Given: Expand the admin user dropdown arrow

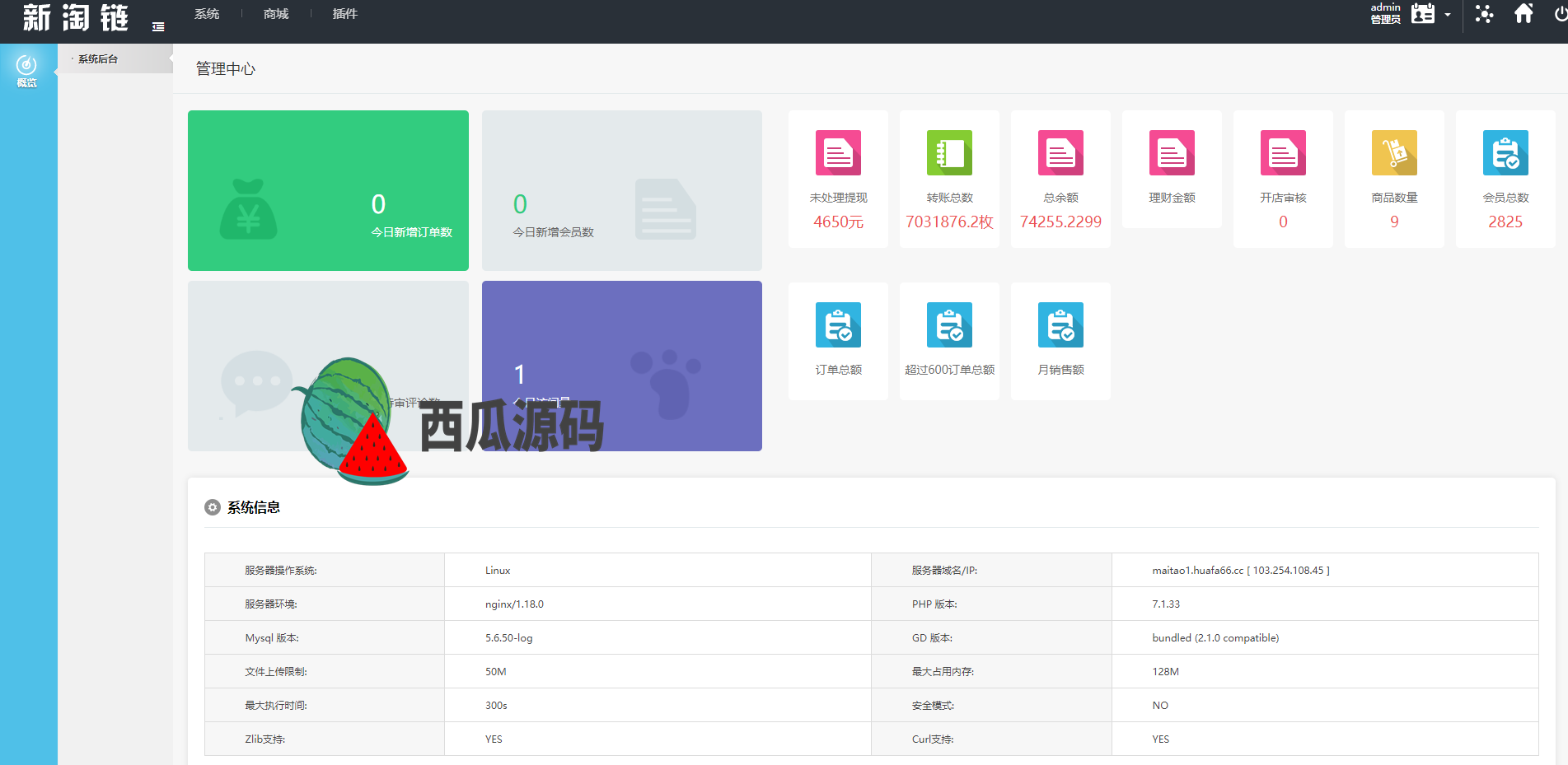Looking at the screenshot, I should pos(1448,15).
